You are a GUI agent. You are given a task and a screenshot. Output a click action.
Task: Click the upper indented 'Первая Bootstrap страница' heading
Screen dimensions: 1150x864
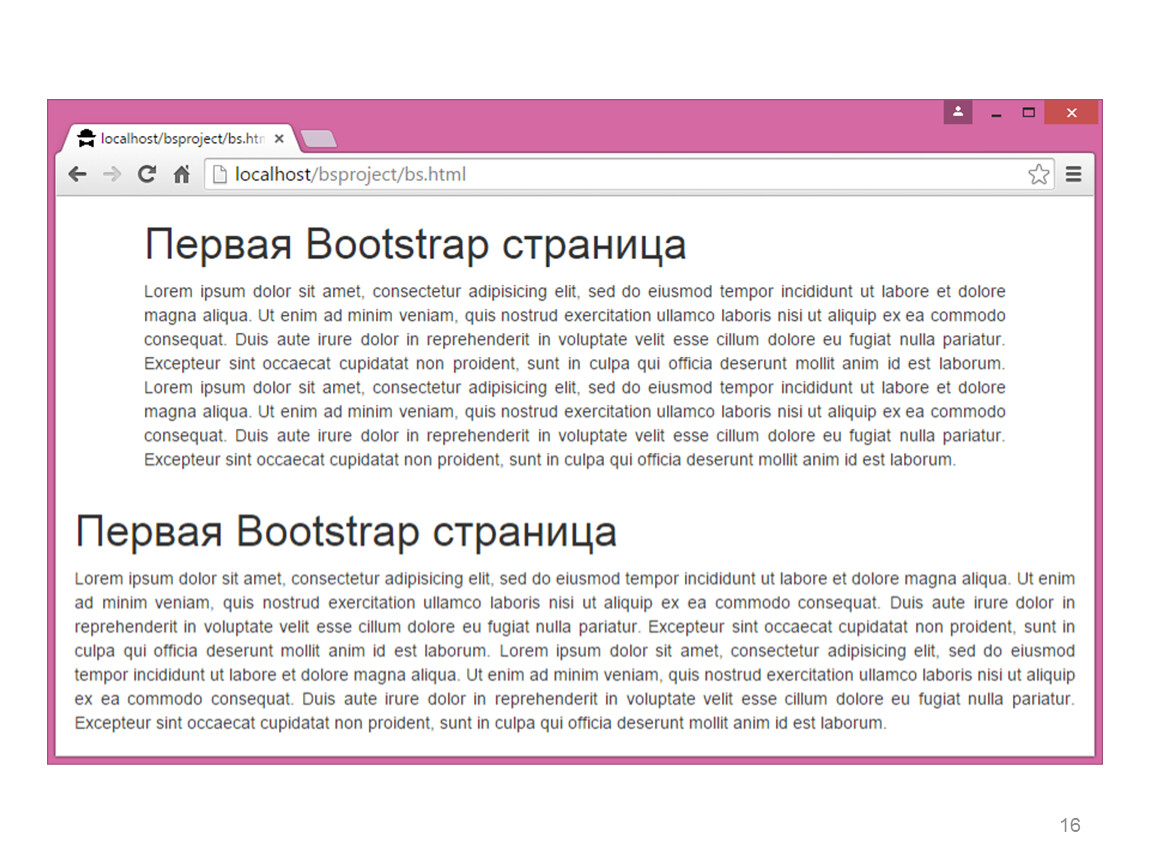tap(415, 245)
